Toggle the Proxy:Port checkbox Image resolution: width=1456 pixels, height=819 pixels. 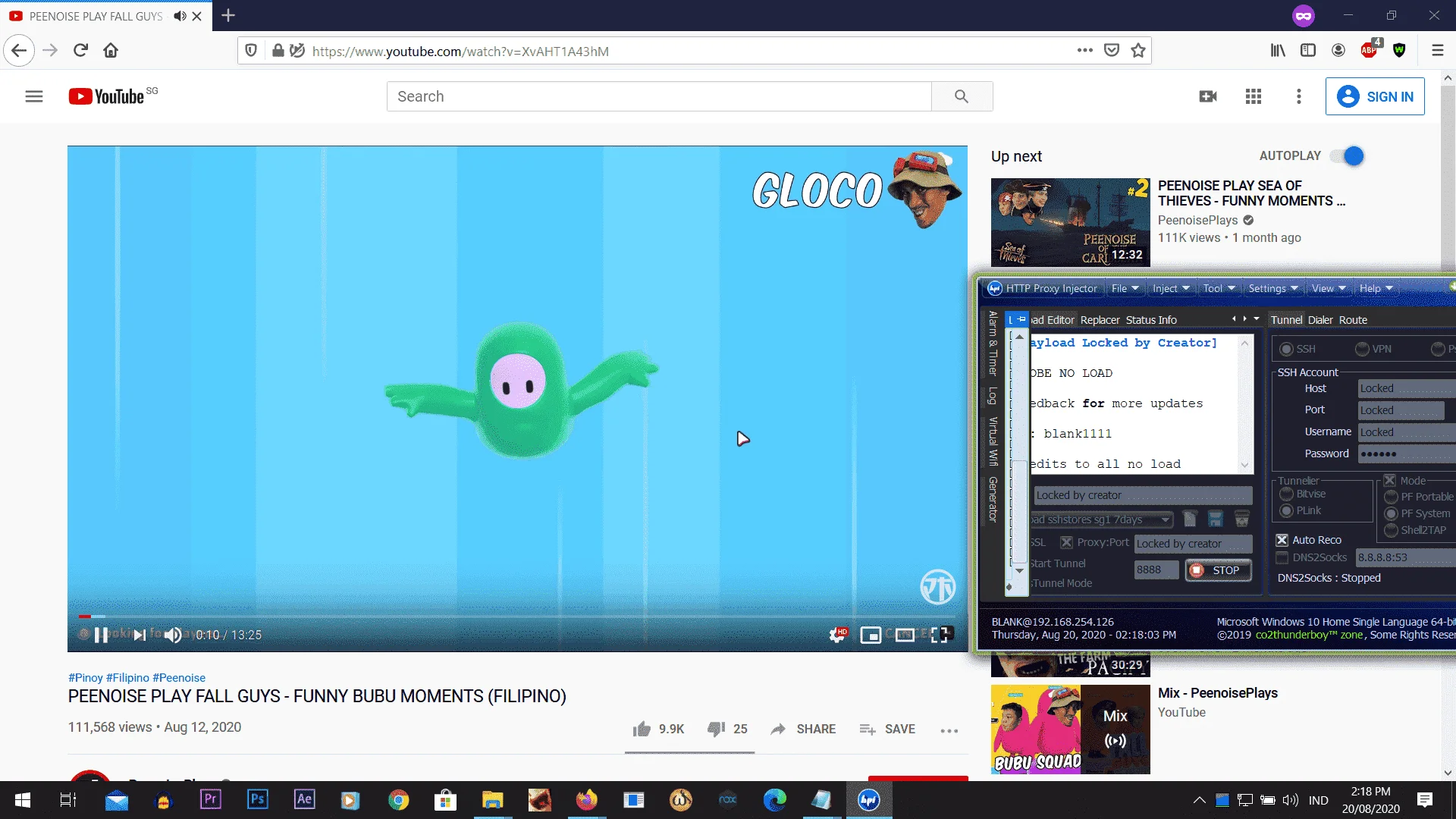point(1066,543)
